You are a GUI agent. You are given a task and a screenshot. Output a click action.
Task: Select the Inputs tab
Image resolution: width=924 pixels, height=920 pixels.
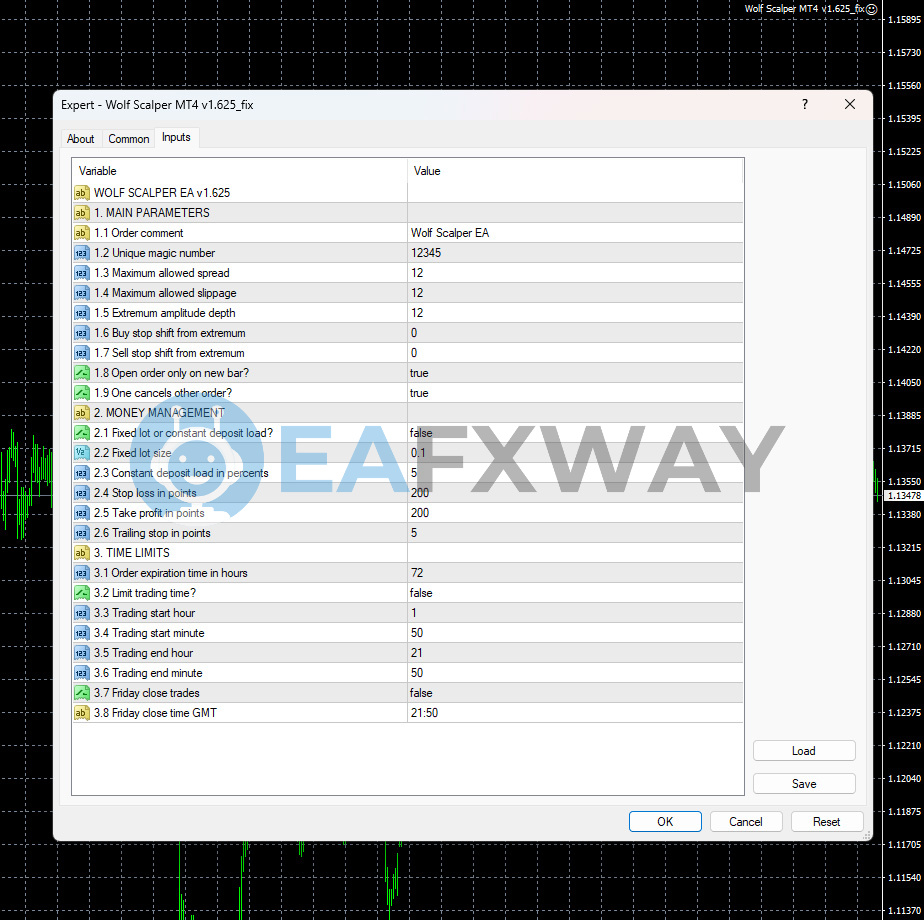coord(176,137)
